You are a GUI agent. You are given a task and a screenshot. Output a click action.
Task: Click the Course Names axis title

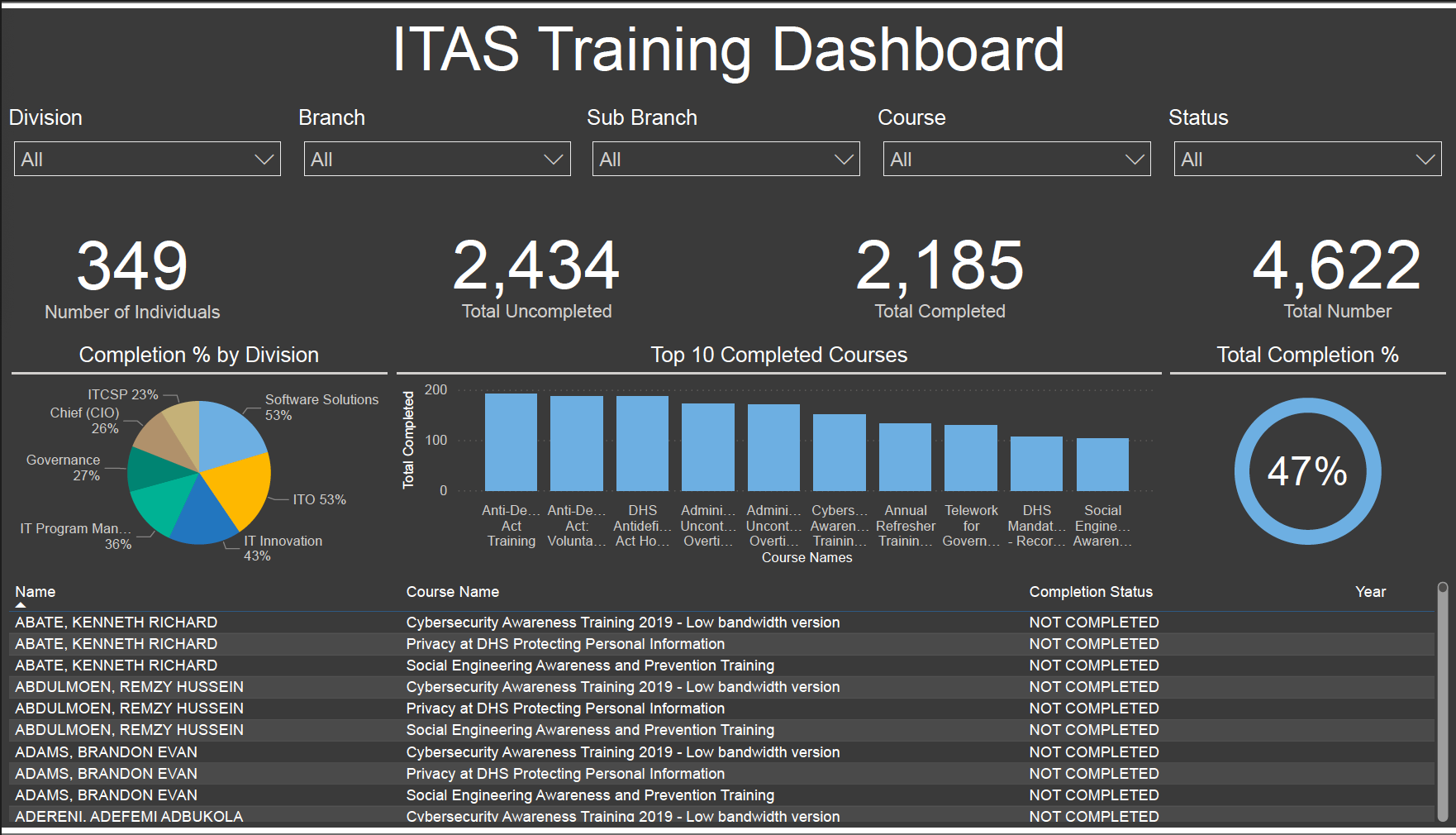click(x=807, y=558)
